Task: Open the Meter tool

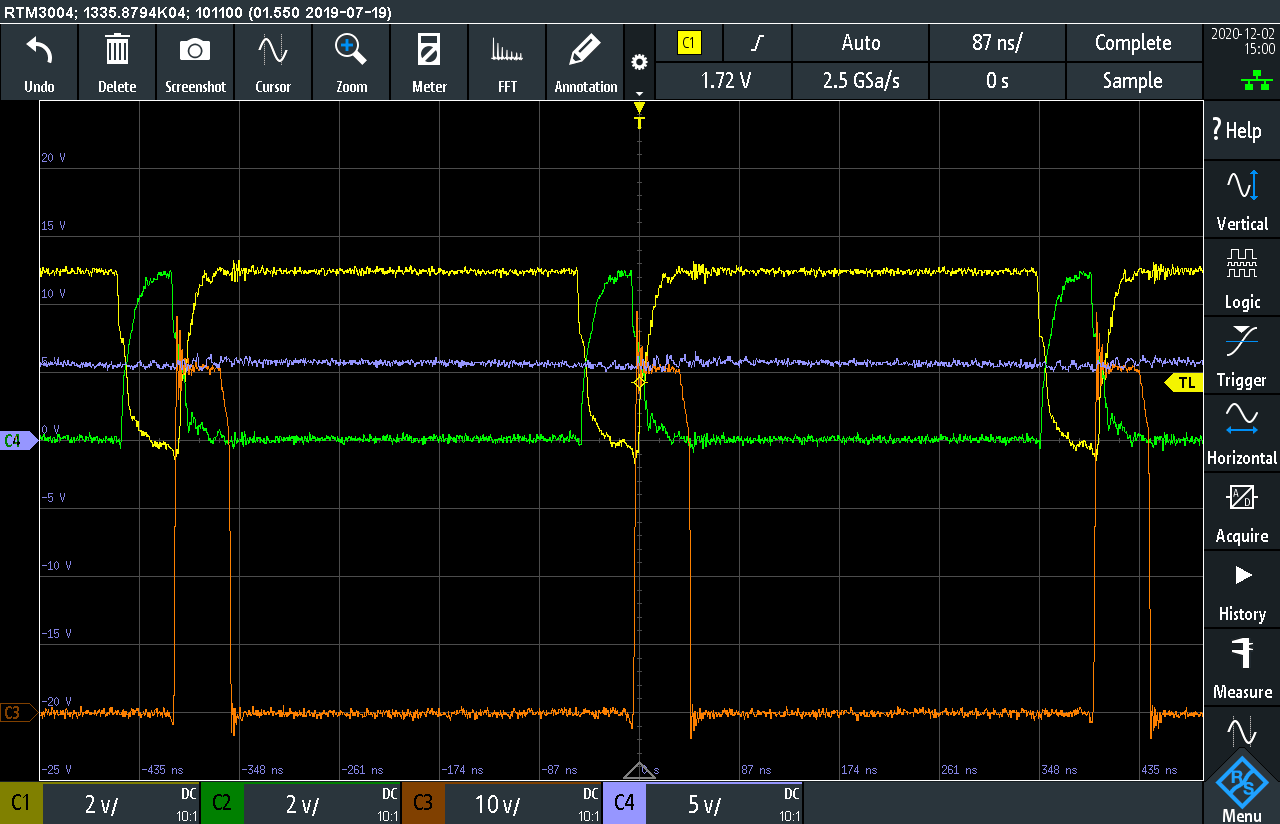Action: [429, 62]
